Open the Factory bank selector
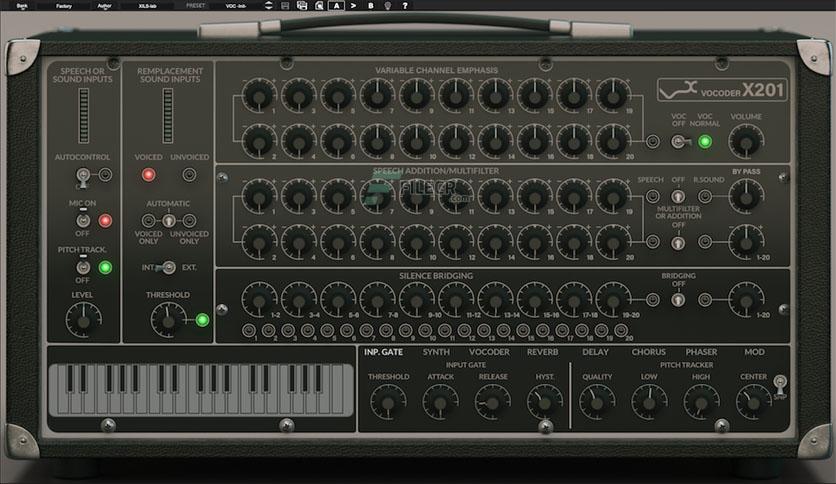 click(x=63, y=6)
